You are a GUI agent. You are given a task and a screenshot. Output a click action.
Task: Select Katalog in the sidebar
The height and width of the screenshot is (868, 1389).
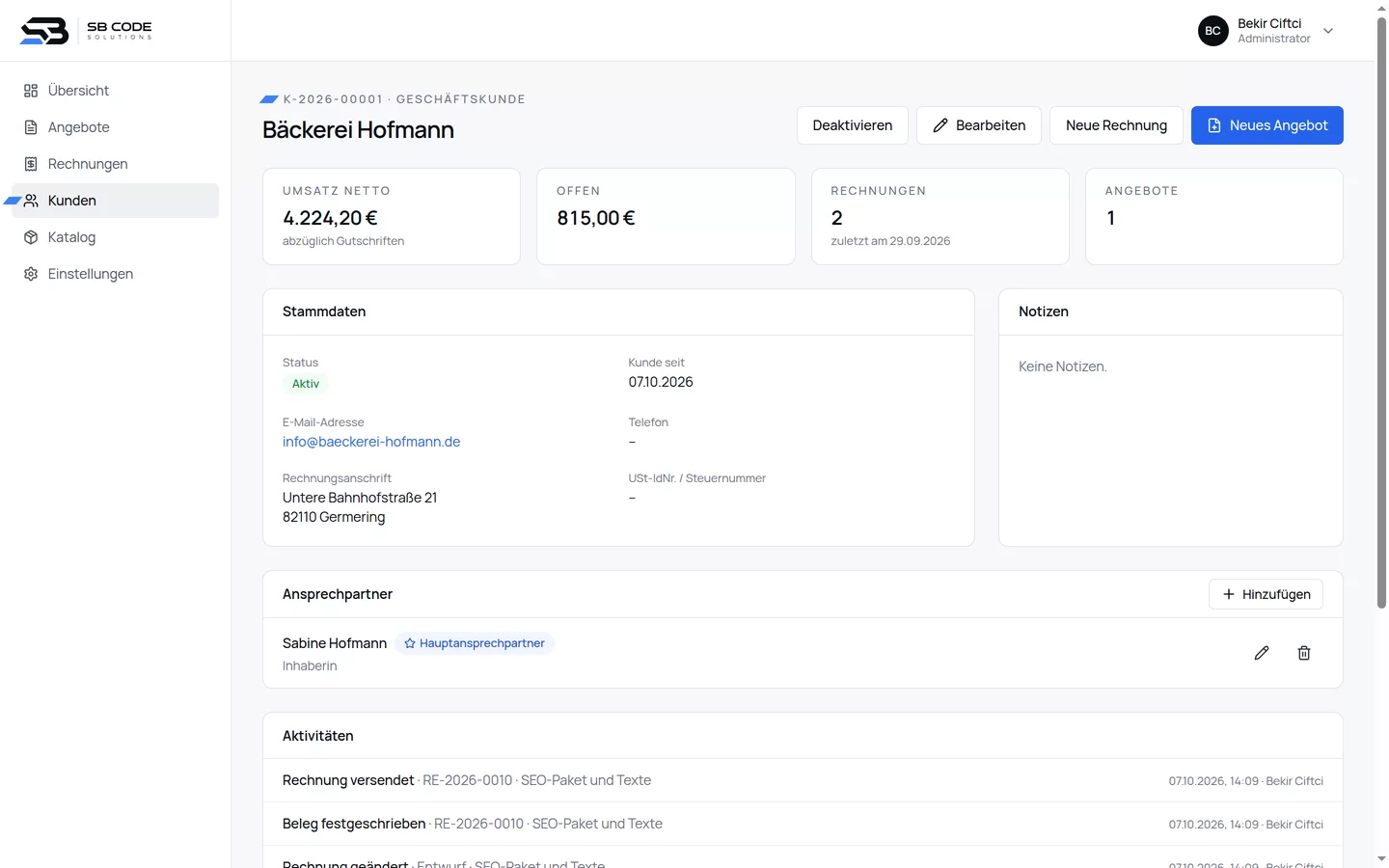116,237
